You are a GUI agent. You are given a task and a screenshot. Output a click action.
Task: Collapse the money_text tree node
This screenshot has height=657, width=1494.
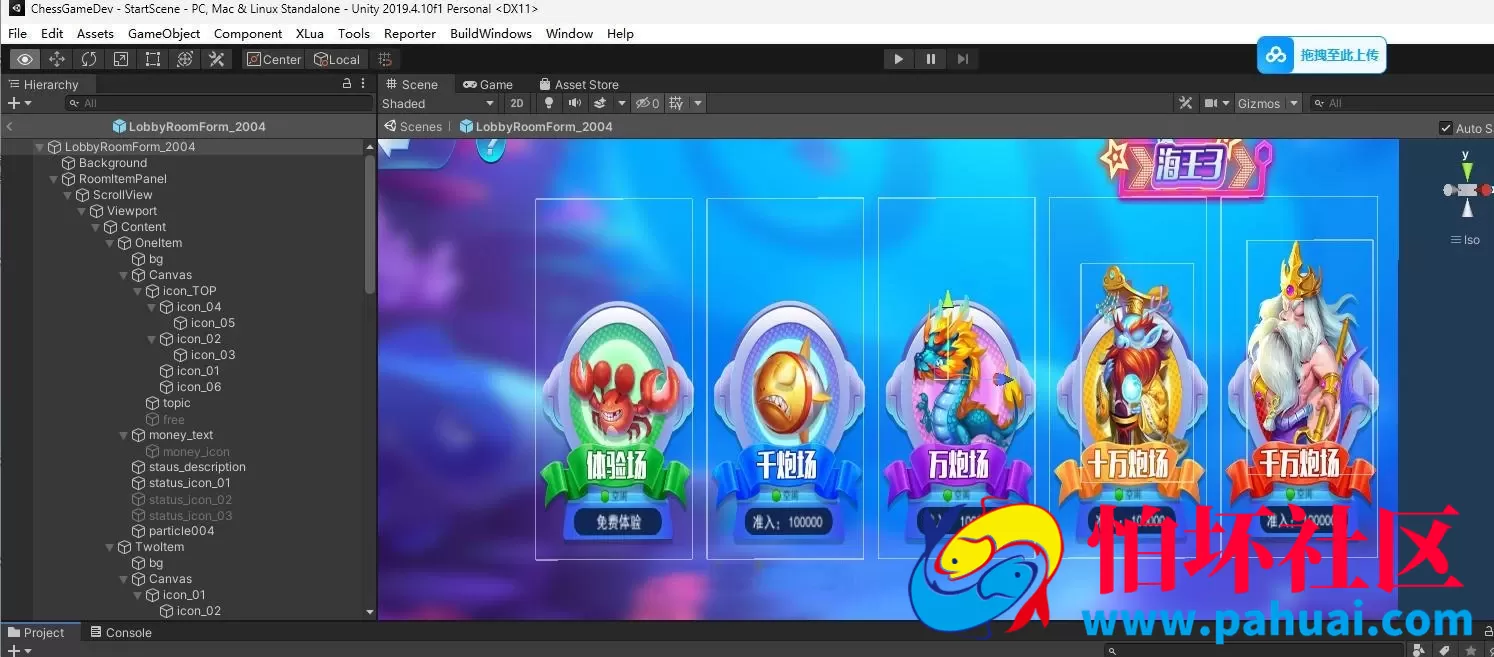tap(124, 435)
